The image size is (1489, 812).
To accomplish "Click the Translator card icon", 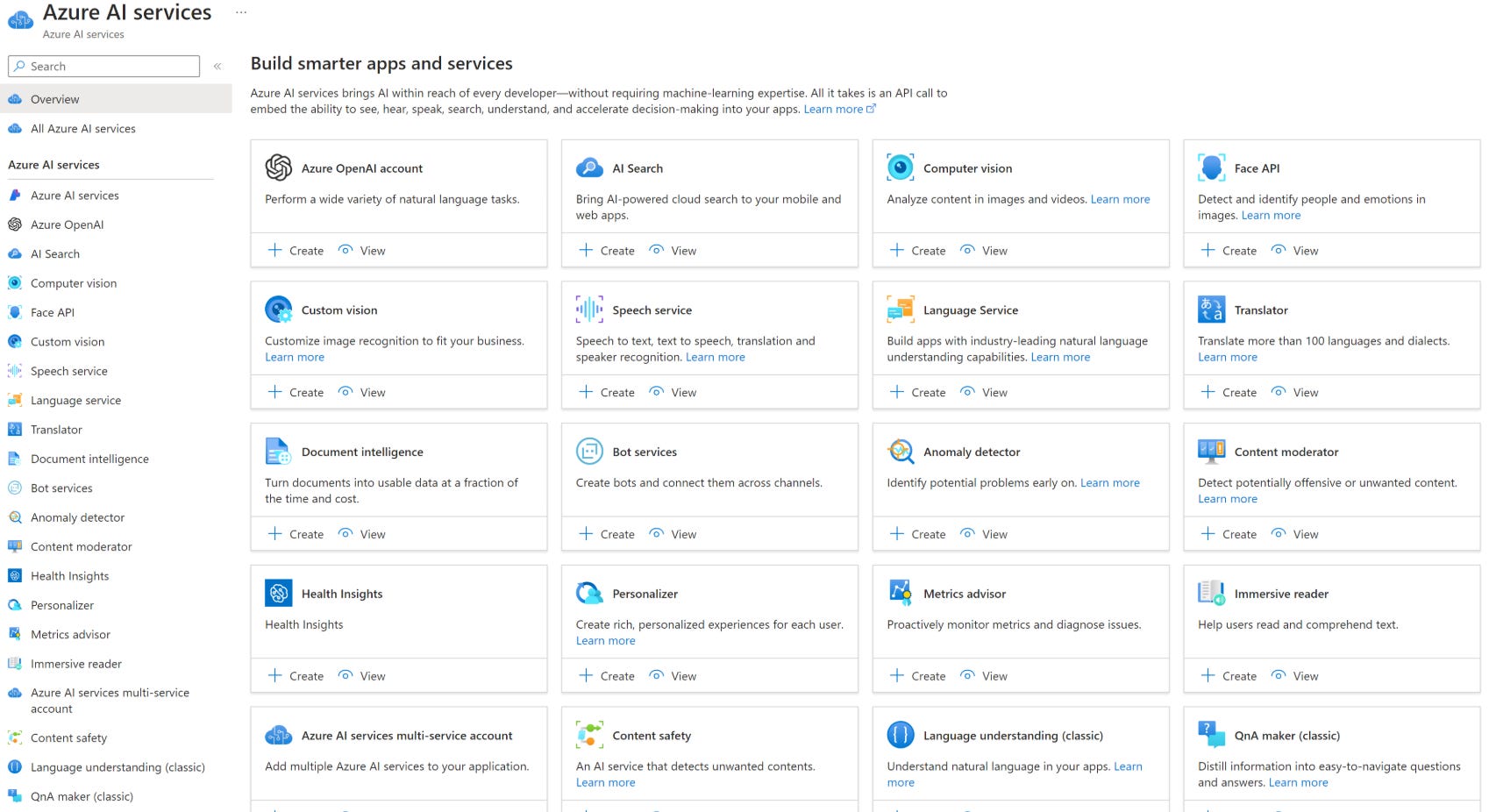I will [x=1212, y=310].
